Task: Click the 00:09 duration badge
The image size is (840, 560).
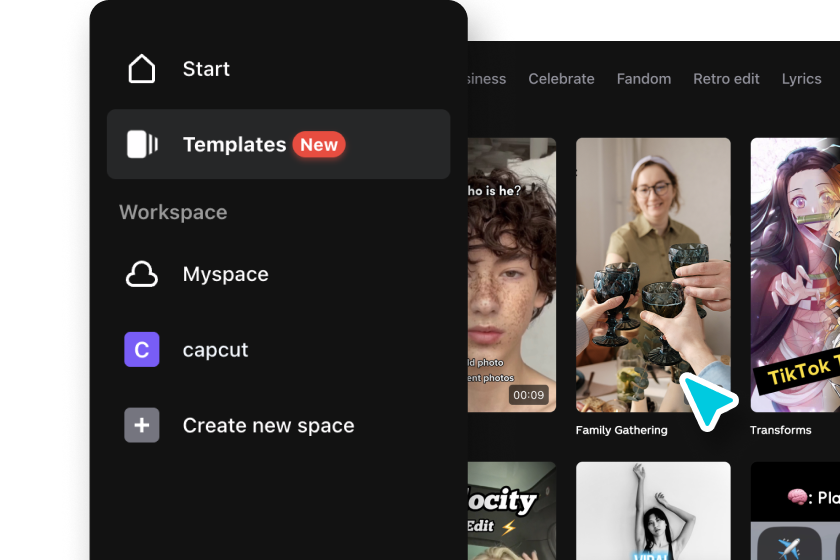Action: (x=528, y=395)
